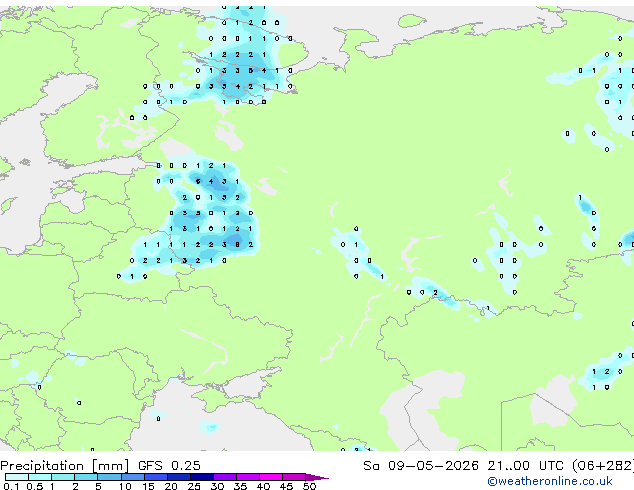Click the '40' legend scale label
Image resolution: width=634 pixels, height=490 pixels.
(x=263, y=486)
